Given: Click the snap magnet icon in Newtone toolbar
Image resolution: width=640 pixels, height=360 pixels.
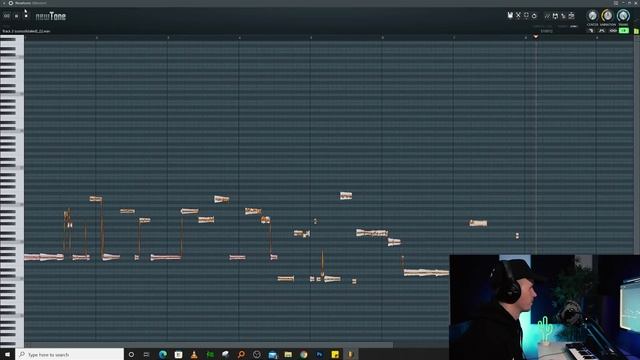Looking at the screenshot, I should (510, 16).
